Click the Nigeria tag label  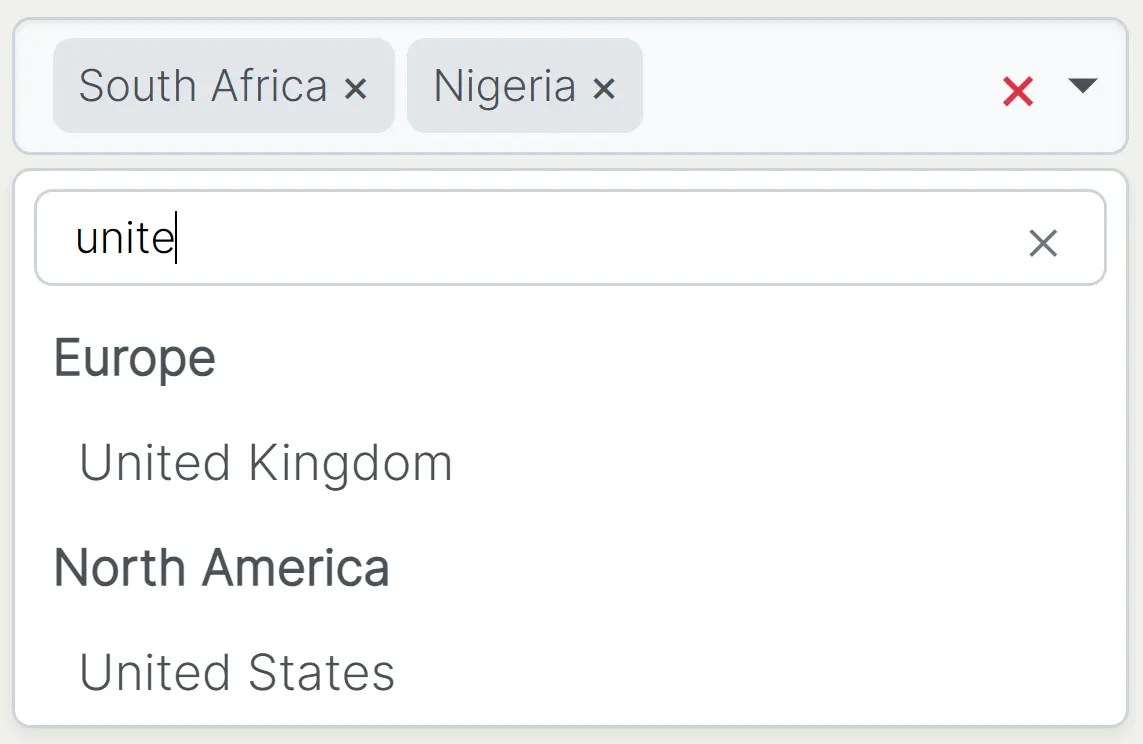[504, 86]
